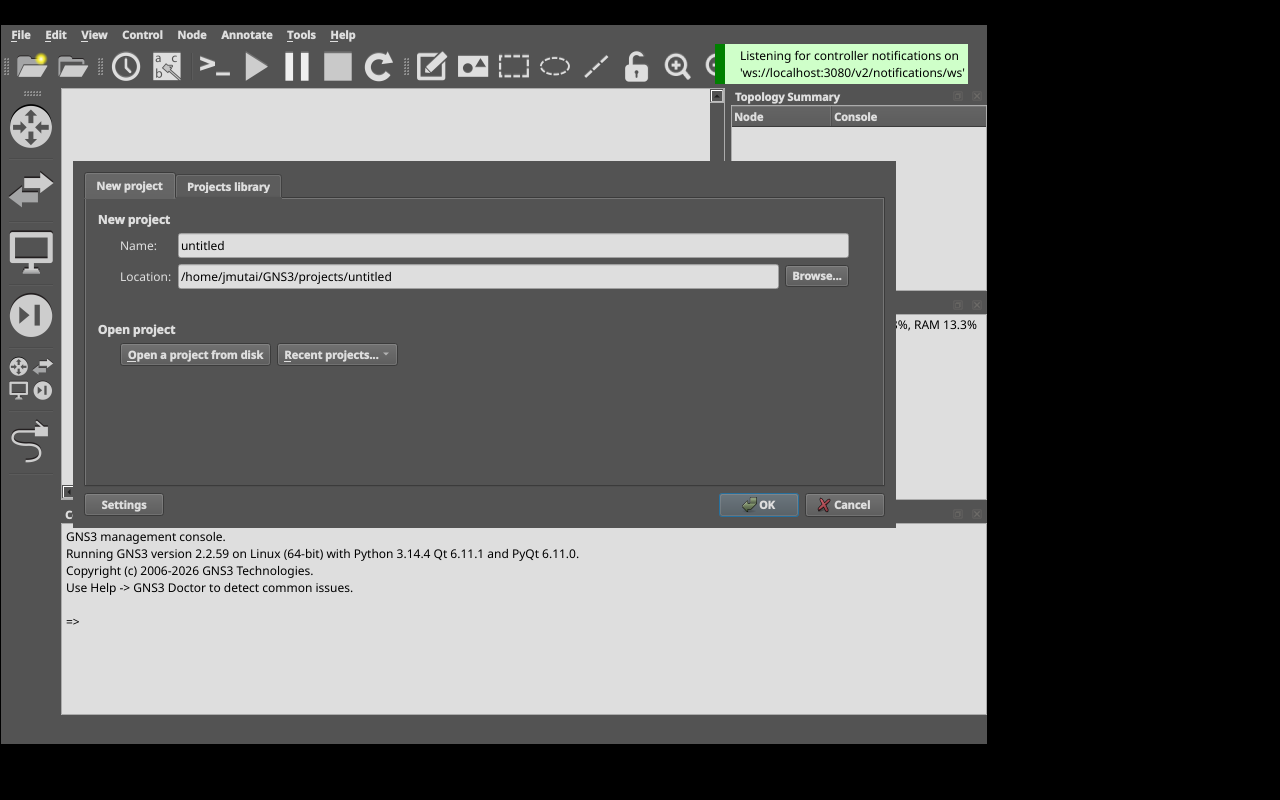
Task: Click the Node column header in Topology Summary
Action: pos(781,117)
